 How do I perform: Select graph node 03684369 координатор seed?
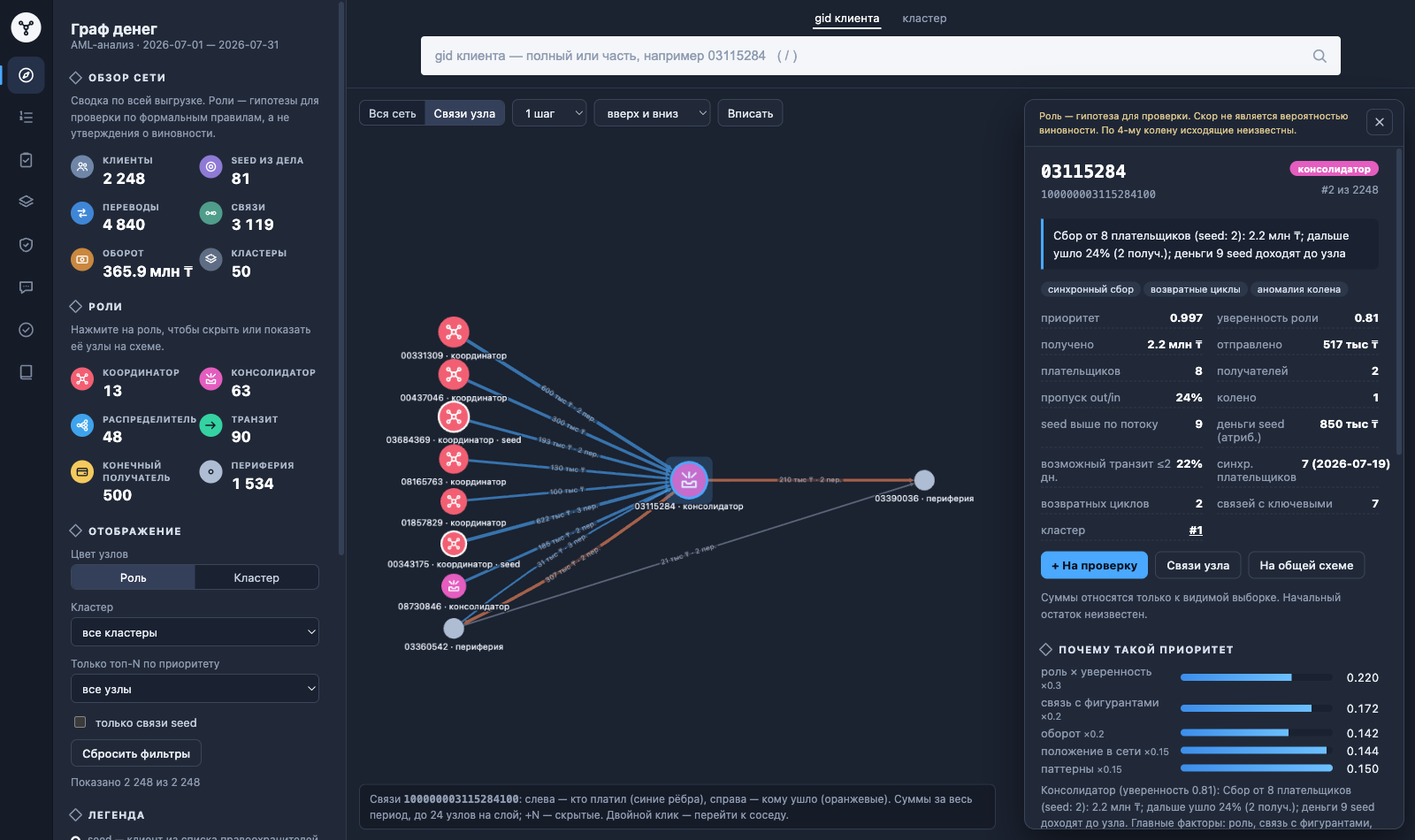click(x=454, y=416)
